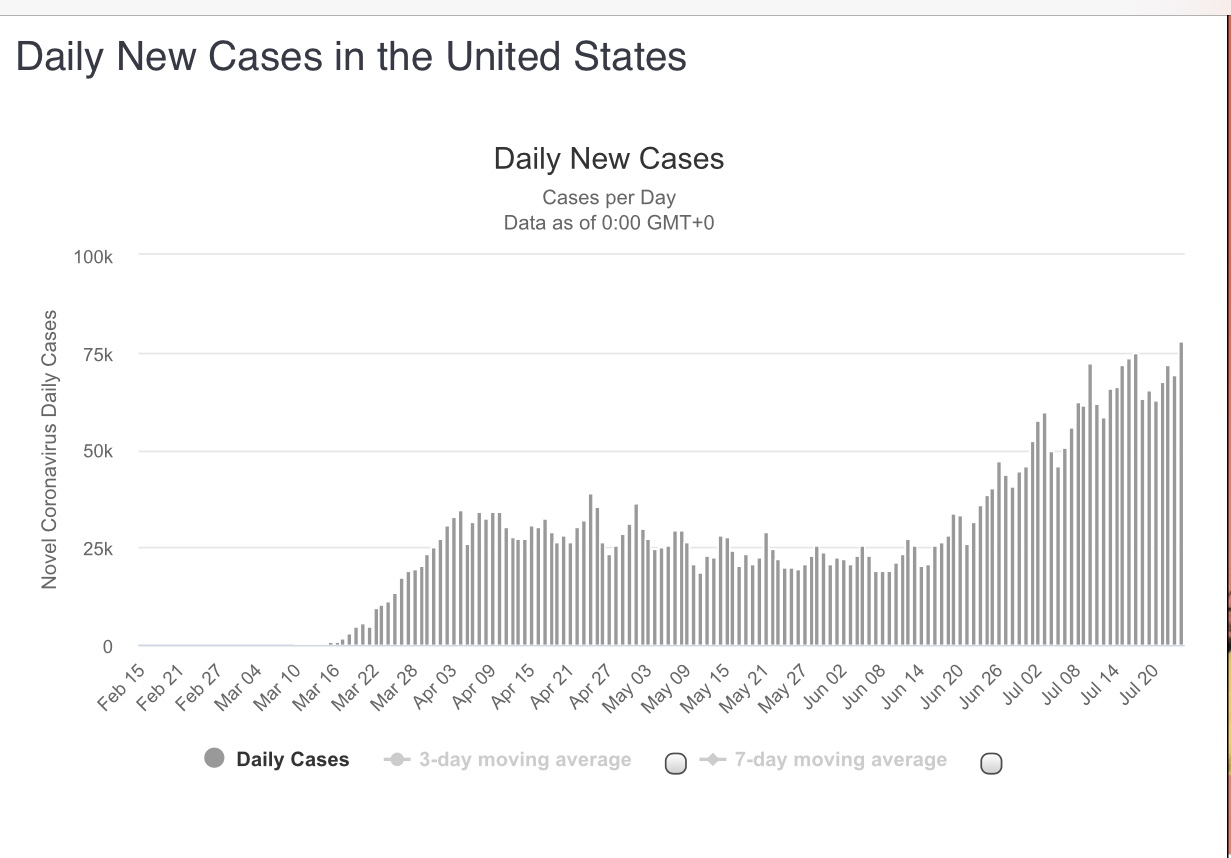Click the 'Daily New Cases' chart title
1231x858 pixels.
(608, 159)
